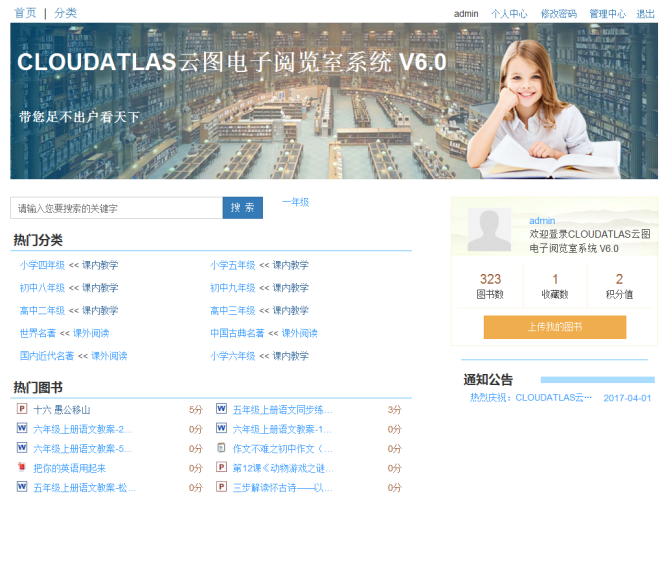Click the keyword search input field
671x561 pixels.
tap(116, 208)
